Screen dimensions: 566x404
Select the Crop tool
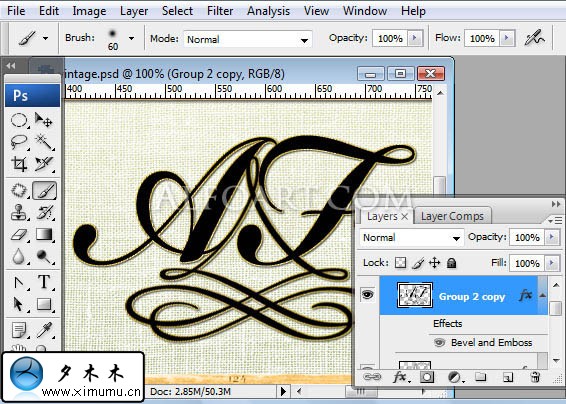coord(19,164)
